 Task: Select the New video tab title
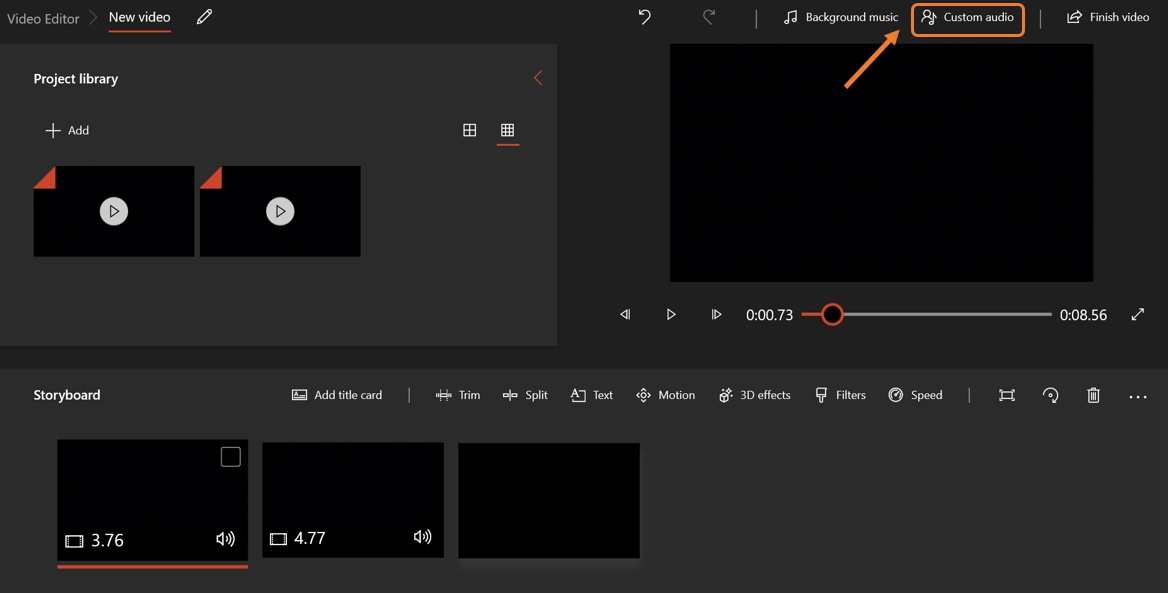coord(139,17)
